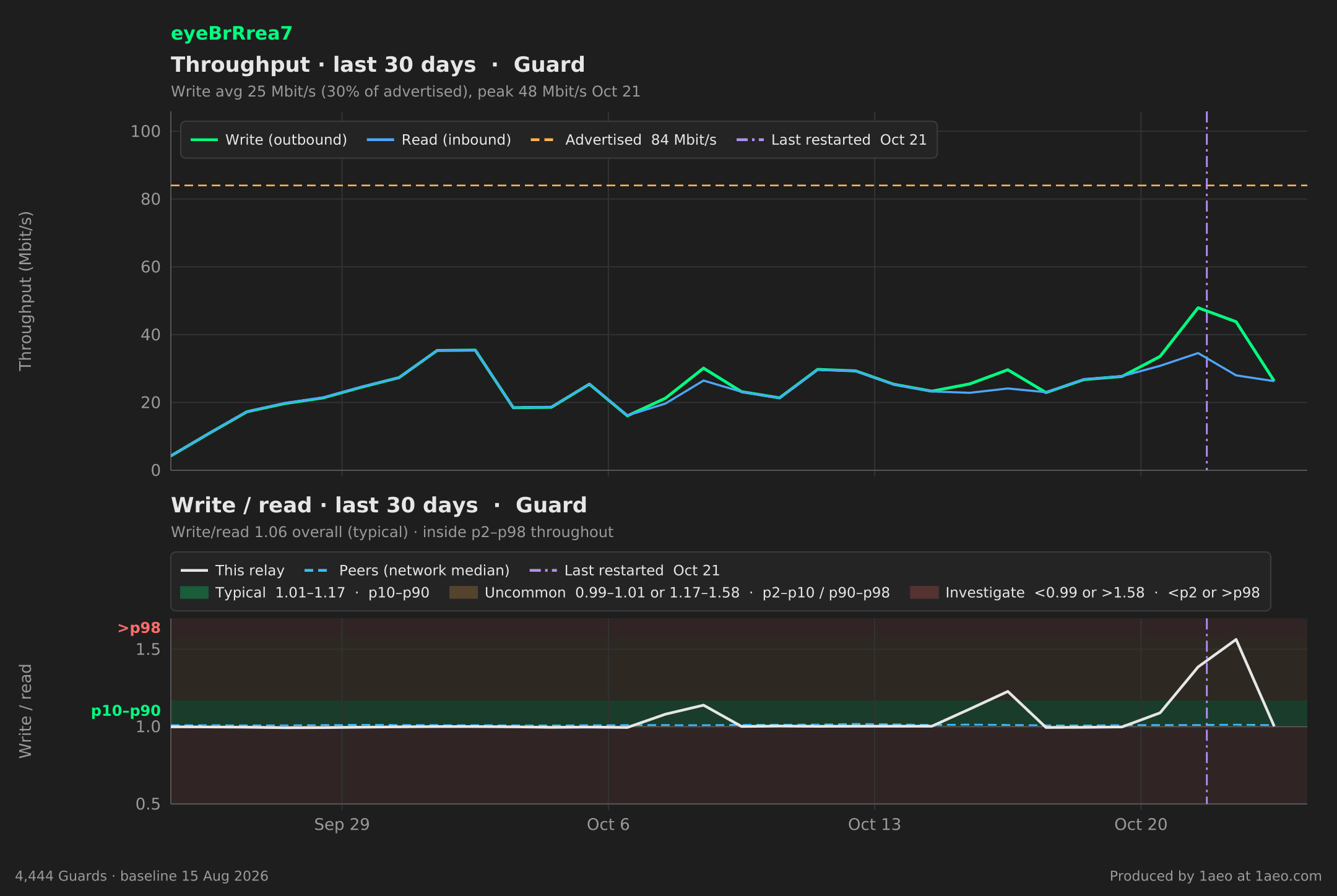Click the write/read ratio peak near 1.5
This screenshot has width=1337, height=896.
pyautogui.click(x=1235, y=639)
